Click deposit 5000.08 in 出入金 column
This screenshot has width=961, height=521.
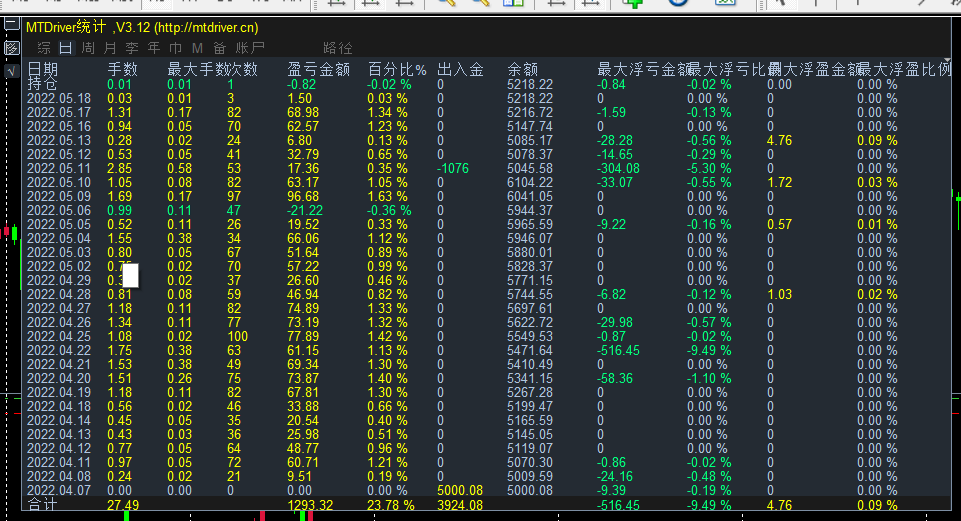(x=460, y=490)
